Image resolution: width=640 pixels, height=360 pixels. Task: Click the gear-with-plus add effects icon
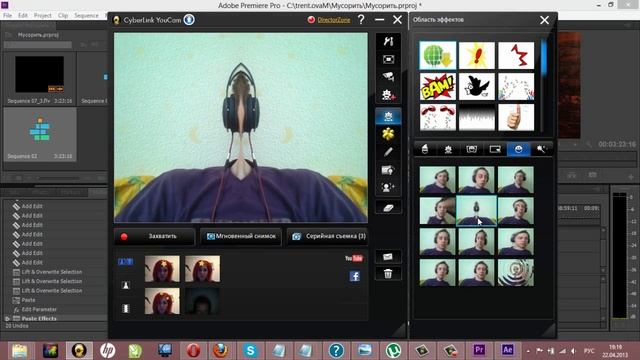pyautogui.click(x=388, y=95)
